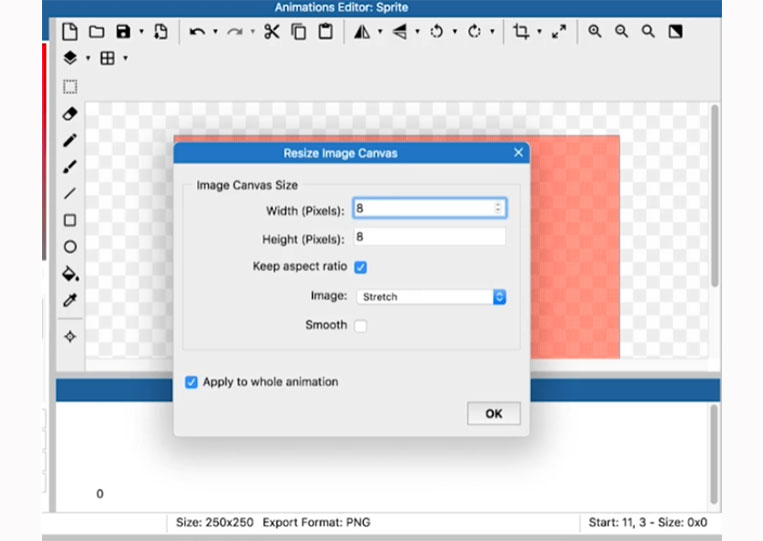Flip the image horizontally

pos(362,32)
